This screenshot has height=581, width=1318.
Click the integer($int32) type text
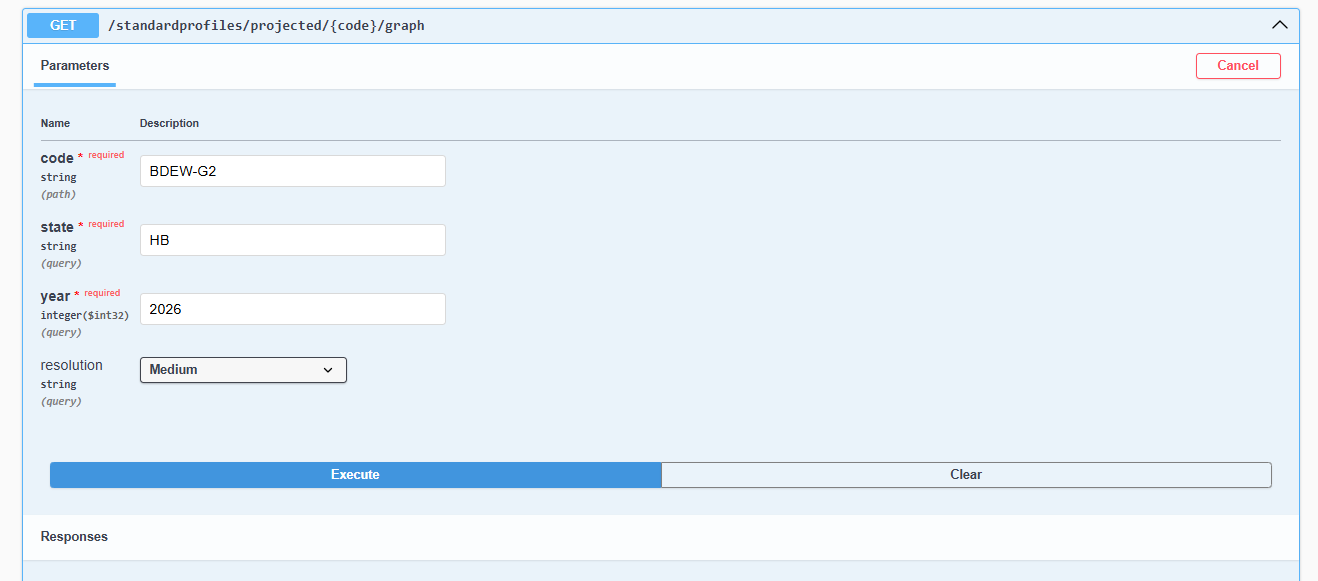84,315
